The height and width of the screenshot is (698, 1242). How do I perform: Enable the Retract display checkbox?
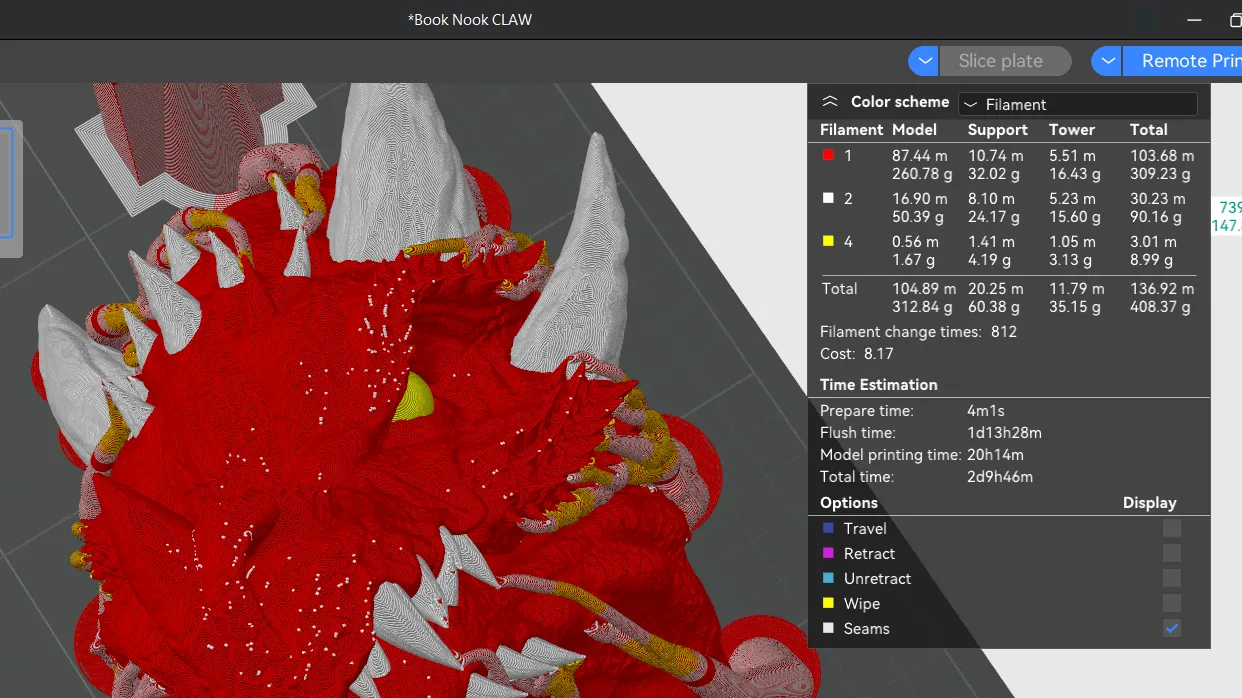1172,553
